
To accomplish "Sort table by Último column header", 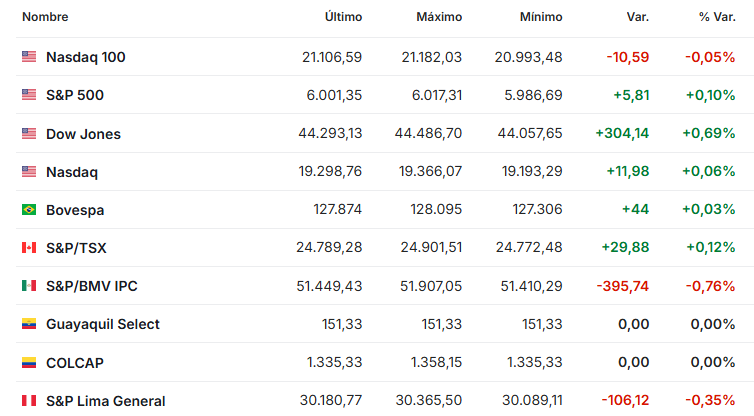I will tap(343, 17).
